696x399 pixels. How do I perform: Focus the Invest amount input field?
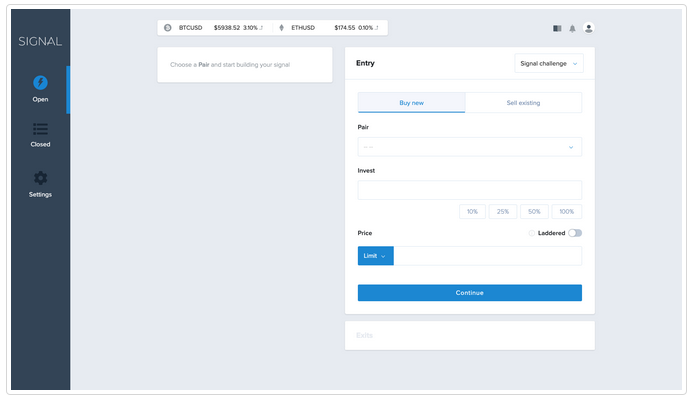(x=470, y=190)
